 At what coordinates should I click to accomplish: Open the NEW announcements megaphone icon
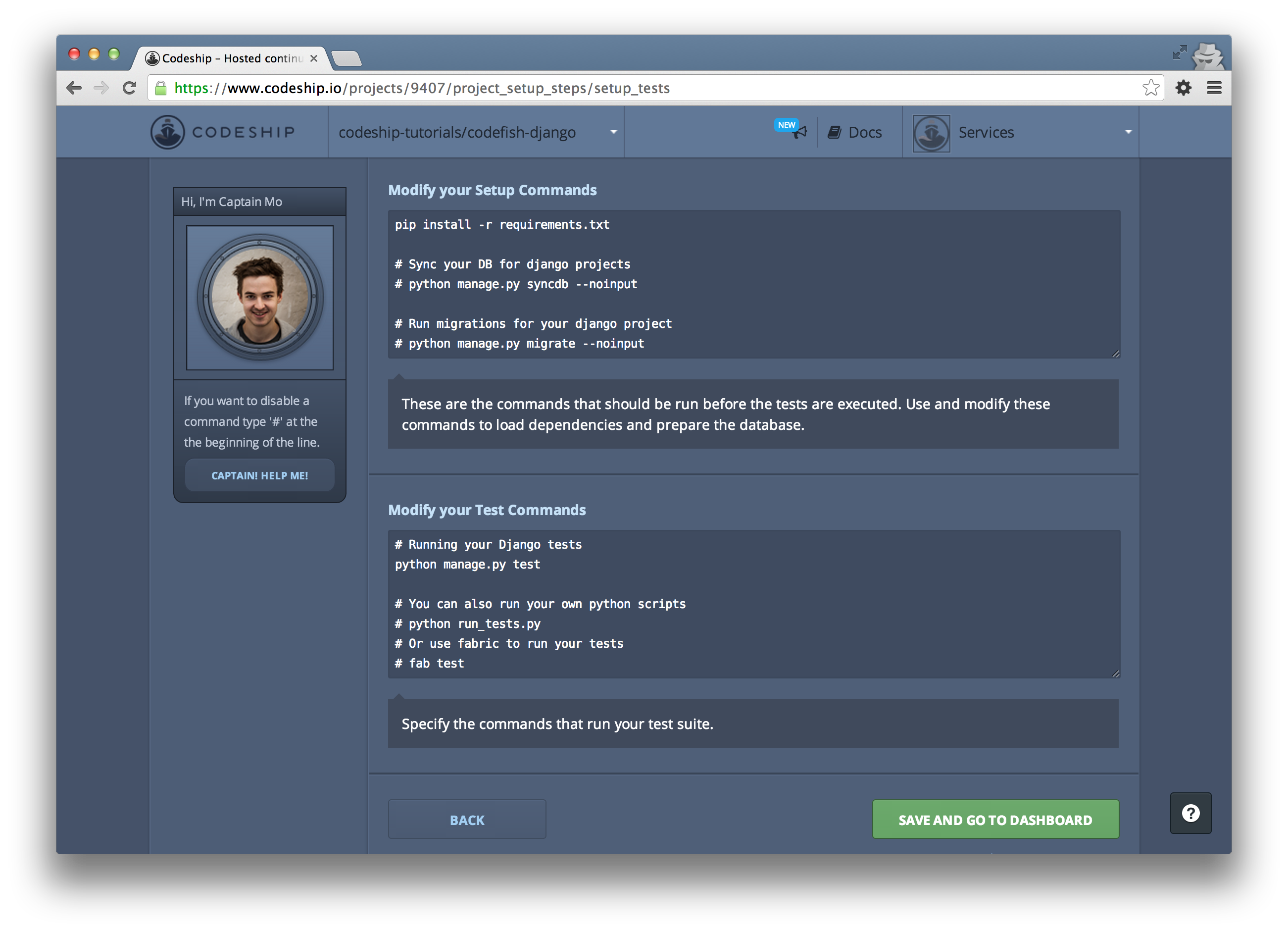point(799,132)
